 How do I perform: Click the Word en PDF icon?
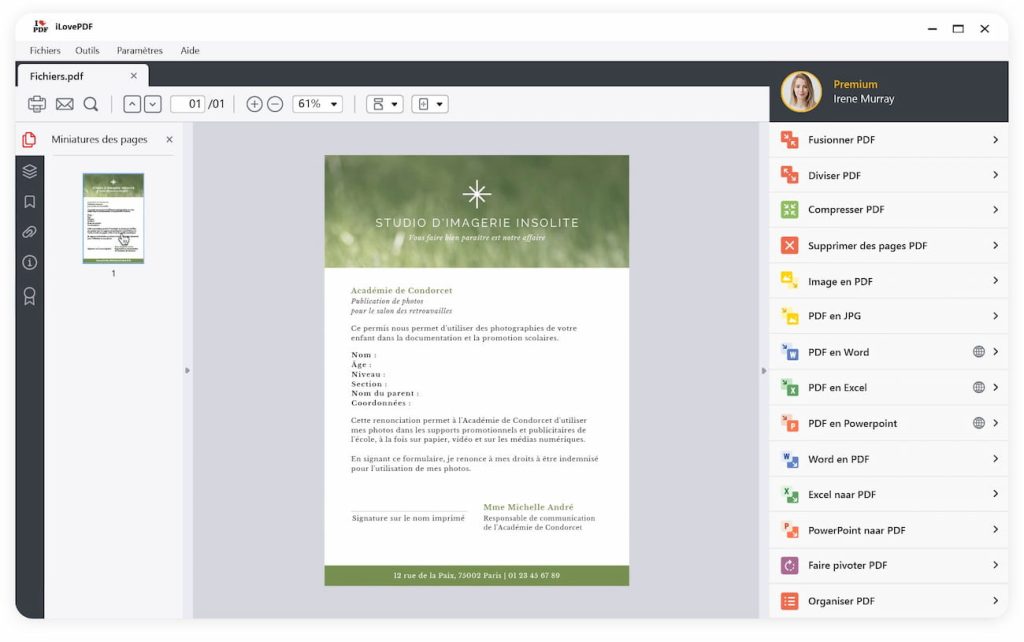790,459
